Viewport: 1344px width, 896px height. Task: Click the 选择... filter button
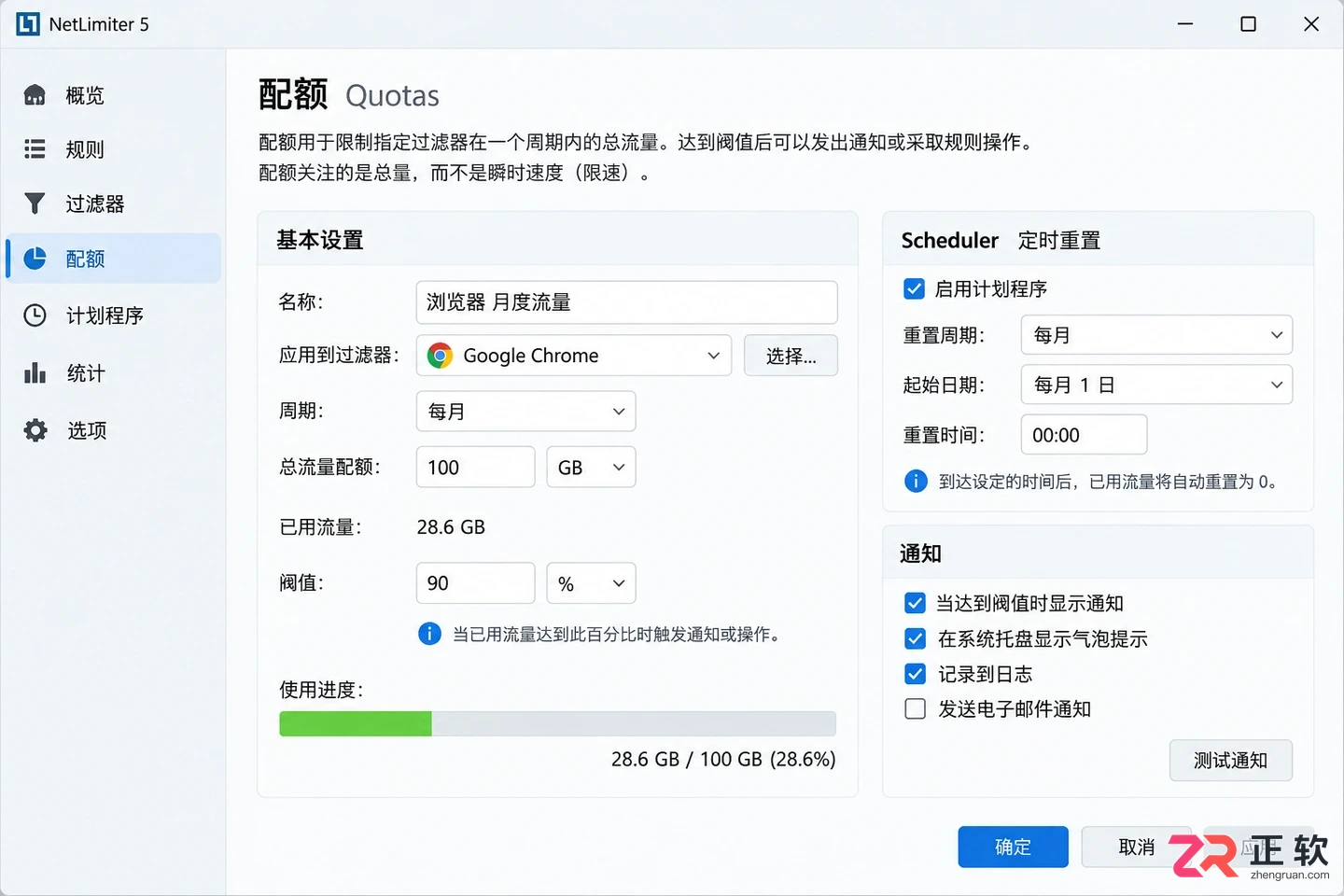coord(791,356)
